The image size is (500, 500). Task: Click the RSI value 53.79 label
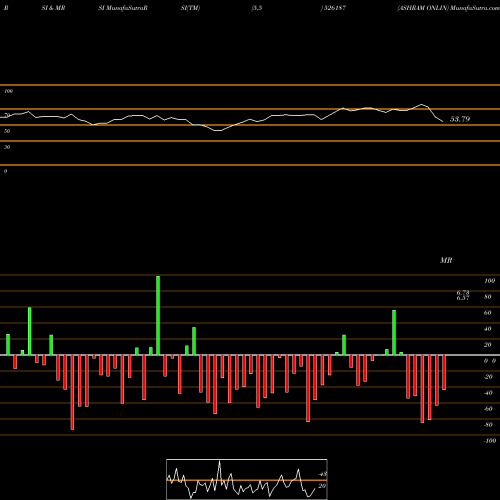tap(460, 119)
